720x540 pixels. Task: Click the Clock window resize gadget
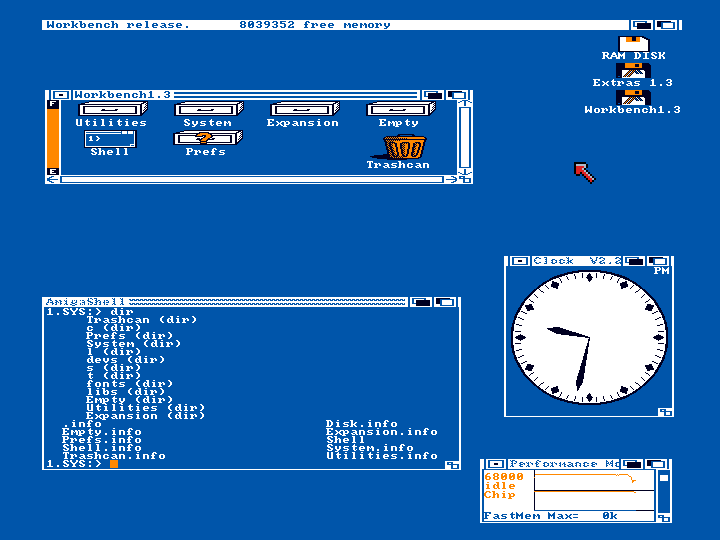pyautogui.click(x=665, y=412)
